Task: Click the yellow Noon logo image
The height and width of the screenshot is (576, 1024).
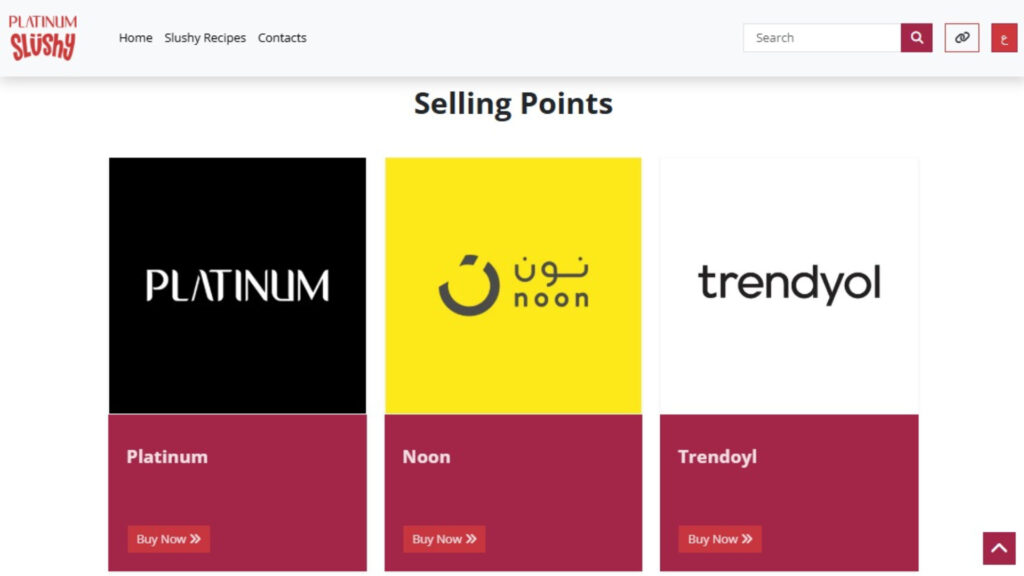Action: point(513,286)
